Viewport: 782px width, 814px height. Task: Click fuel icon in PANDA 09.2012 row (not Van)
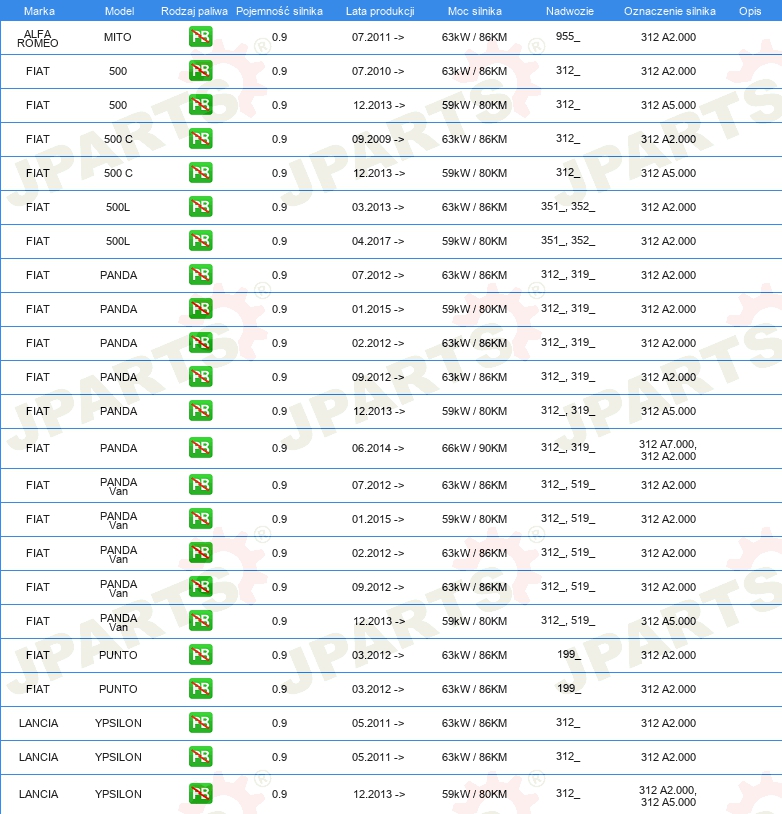200,377
